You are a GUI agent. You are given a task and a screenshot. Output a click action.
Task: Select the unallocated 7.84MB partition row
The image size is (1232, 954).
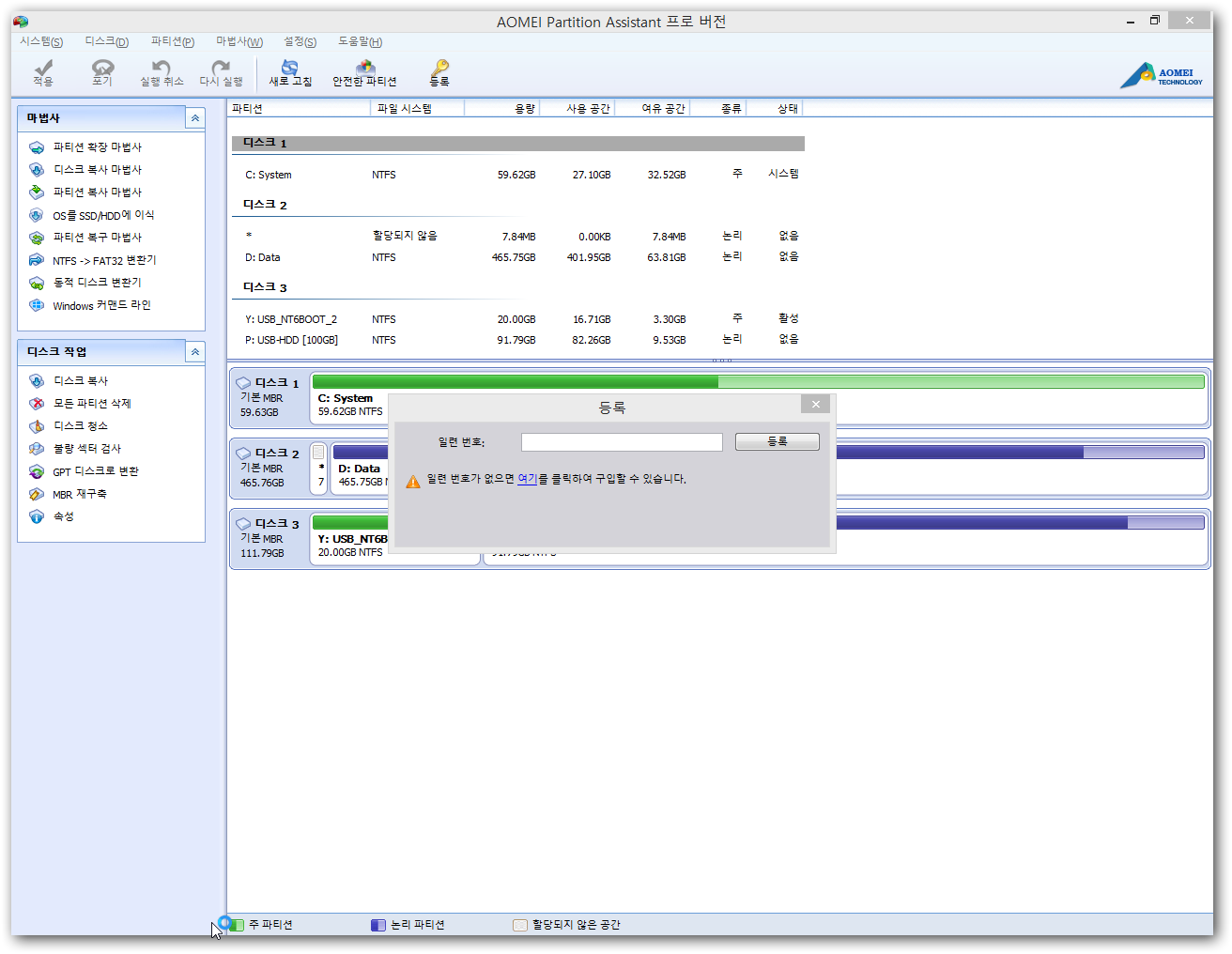pyautogui.click(x=517, y=237)
